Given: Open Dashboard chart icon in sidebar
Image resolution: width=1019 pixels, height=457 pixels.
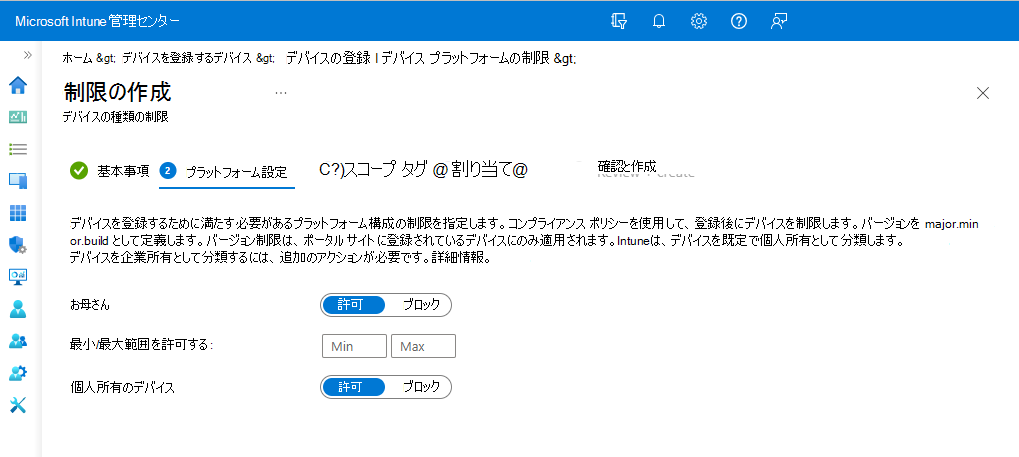Looking at the screenshot, I should (18, 117).
